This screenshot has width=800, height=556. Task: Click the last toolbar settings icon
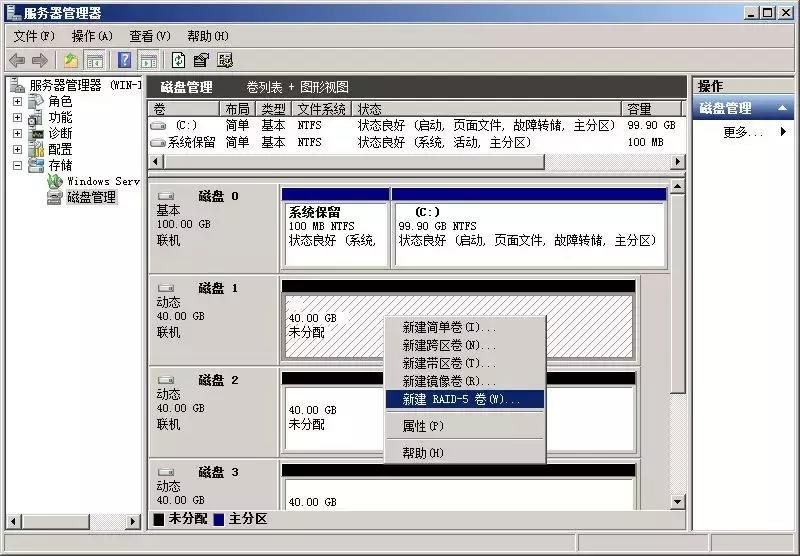[x=225, y=61]
